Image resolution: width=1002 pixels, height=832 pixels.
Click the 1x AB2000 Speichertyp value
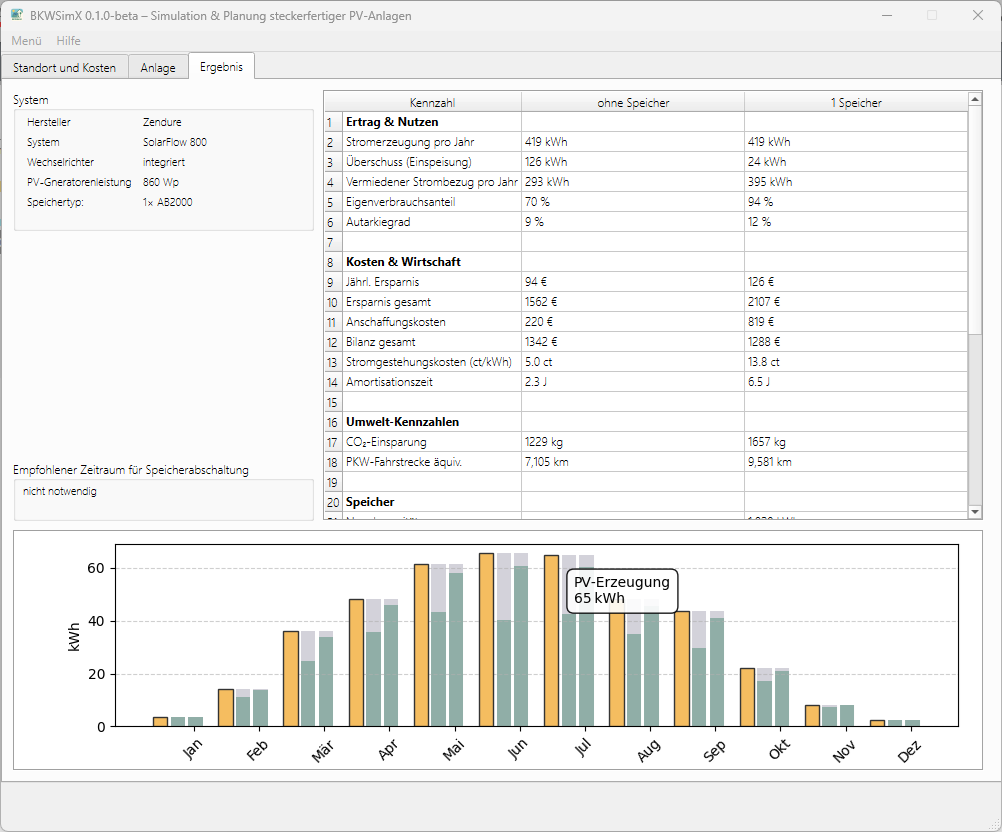pyautogui.click(x=167, y=202)
